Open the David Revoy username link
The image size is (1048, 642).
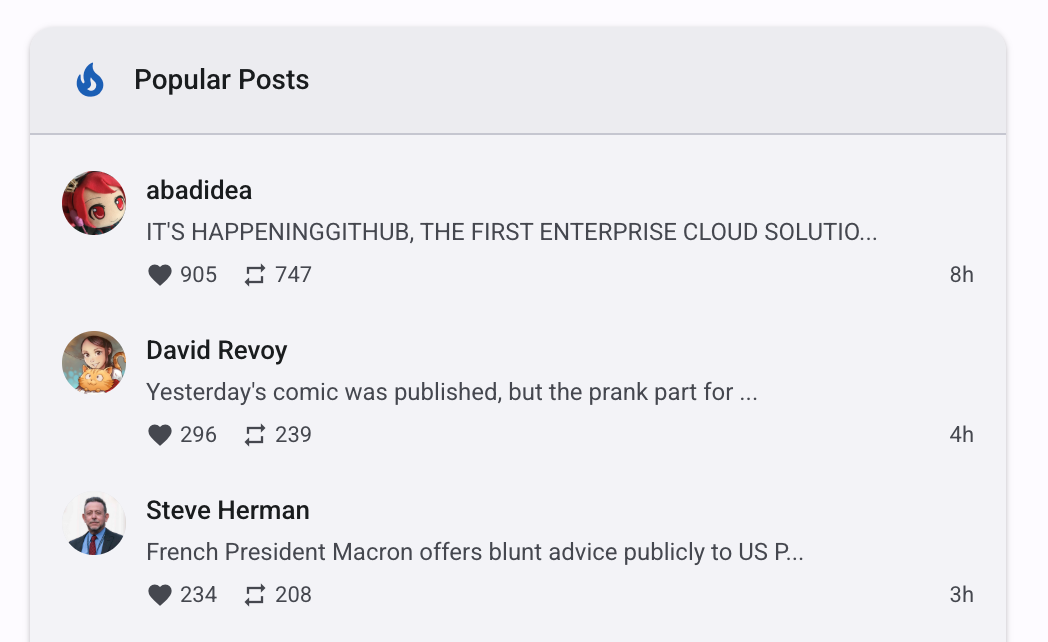pyautogui.click(x=217, y=350)
